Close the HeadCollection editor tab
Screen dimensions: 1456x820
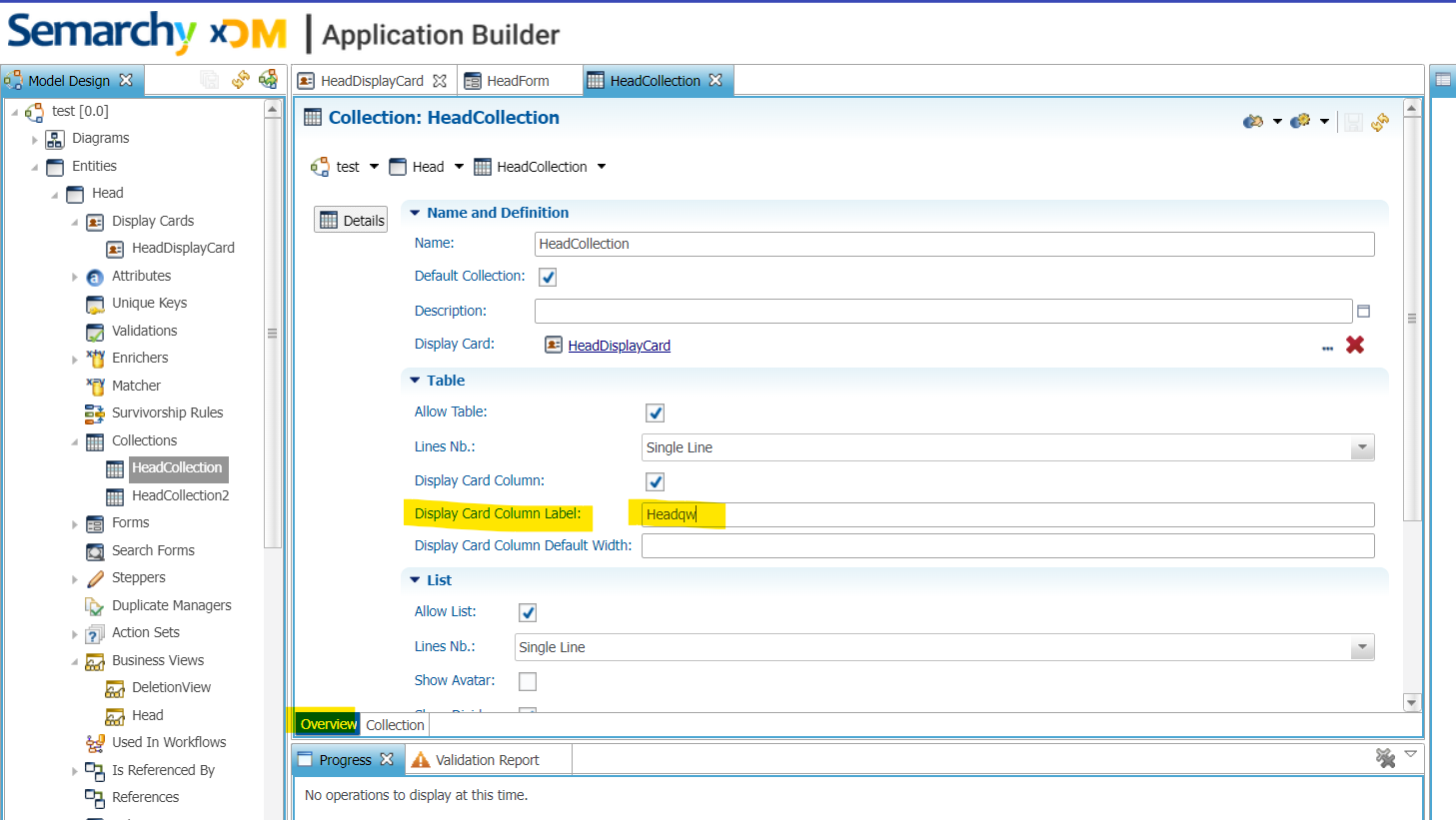click(716, 80)
